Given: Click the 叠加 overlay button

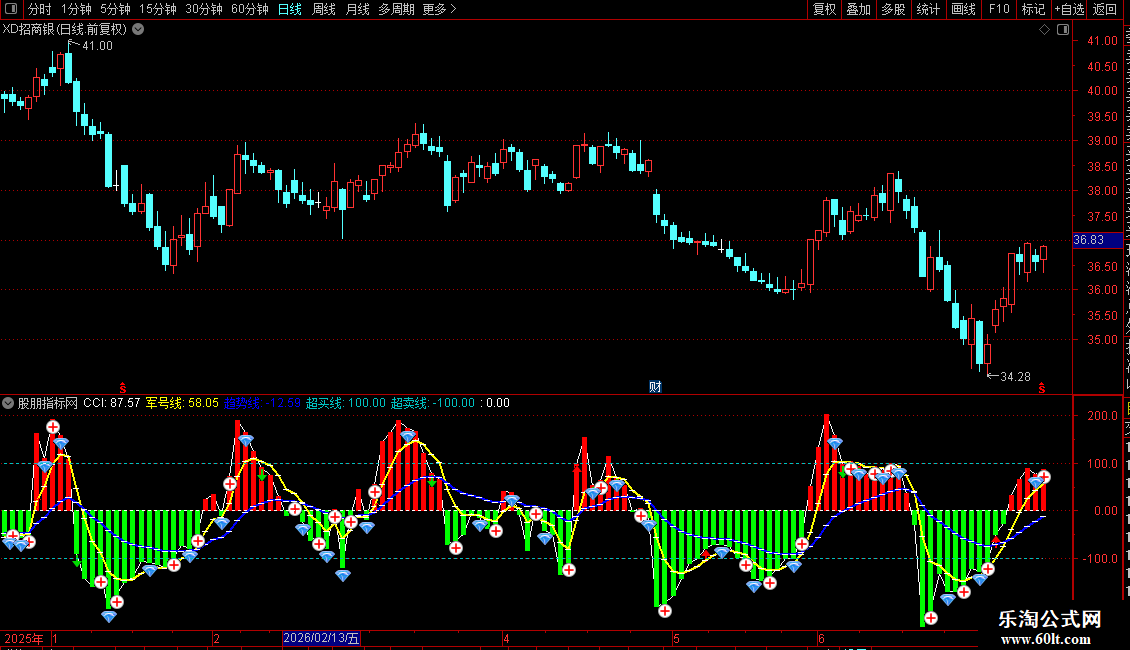Looking at the screenshot, I should click(859, 9).
